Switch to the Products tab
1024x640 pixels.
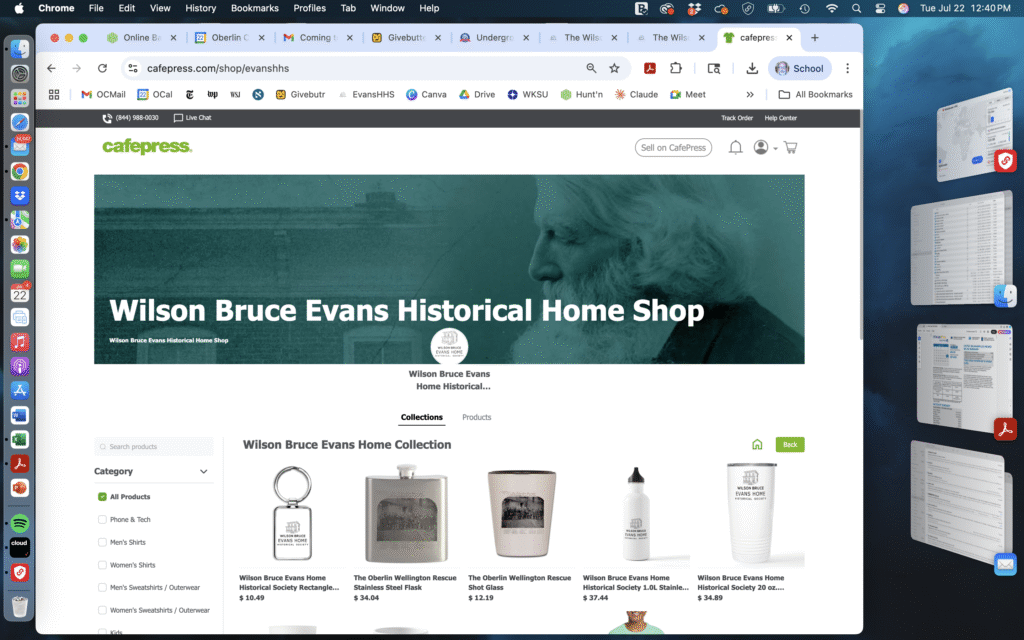click(476, 417)
